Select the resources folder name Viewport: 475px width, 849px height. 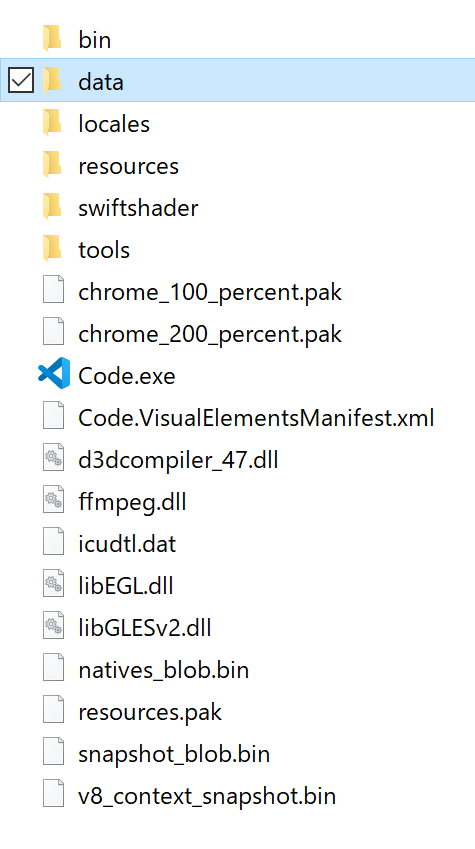coord(128,166)
